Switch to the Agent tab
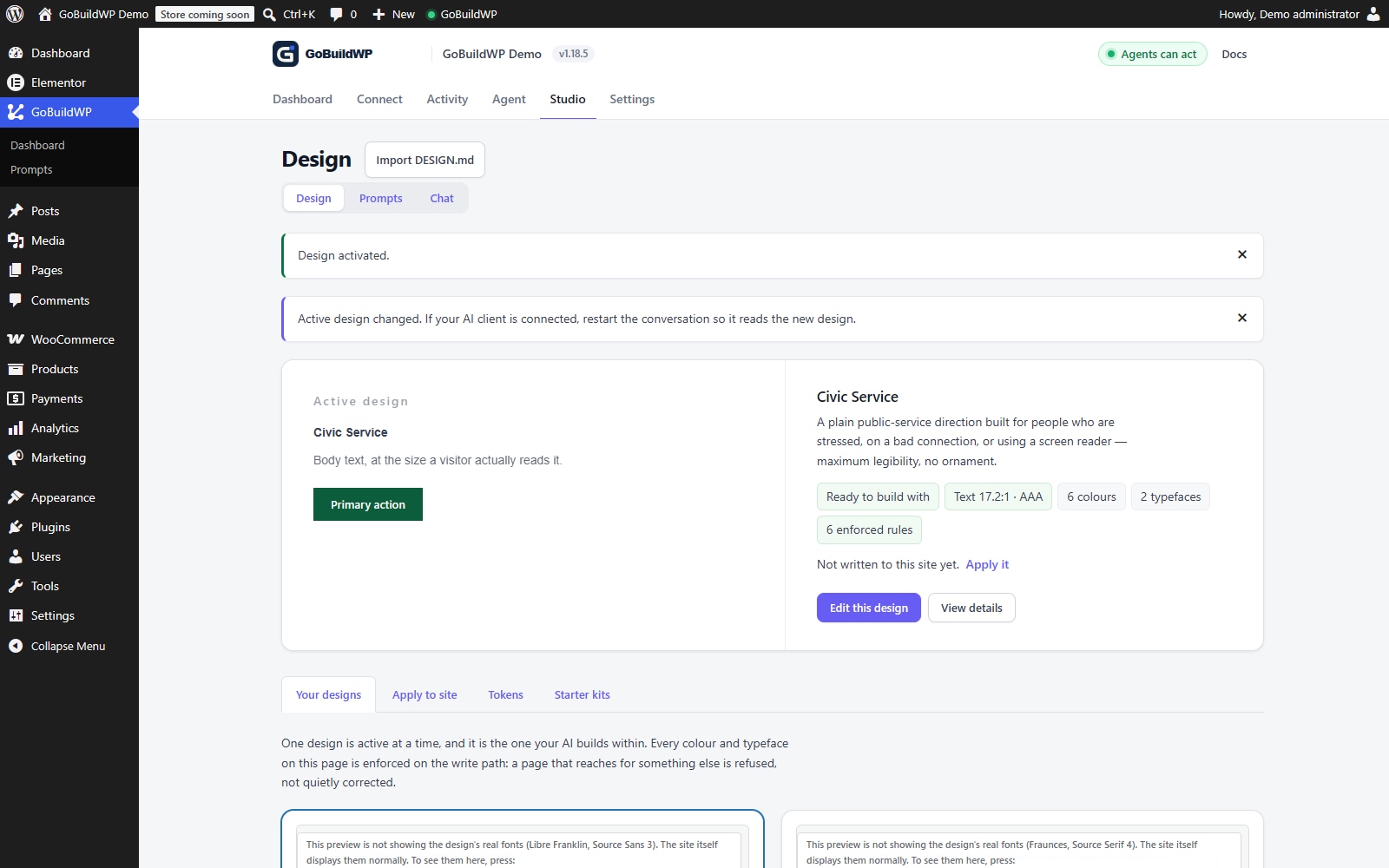Viewport: 1389px width, 868px height. click(x=509, y=99)
